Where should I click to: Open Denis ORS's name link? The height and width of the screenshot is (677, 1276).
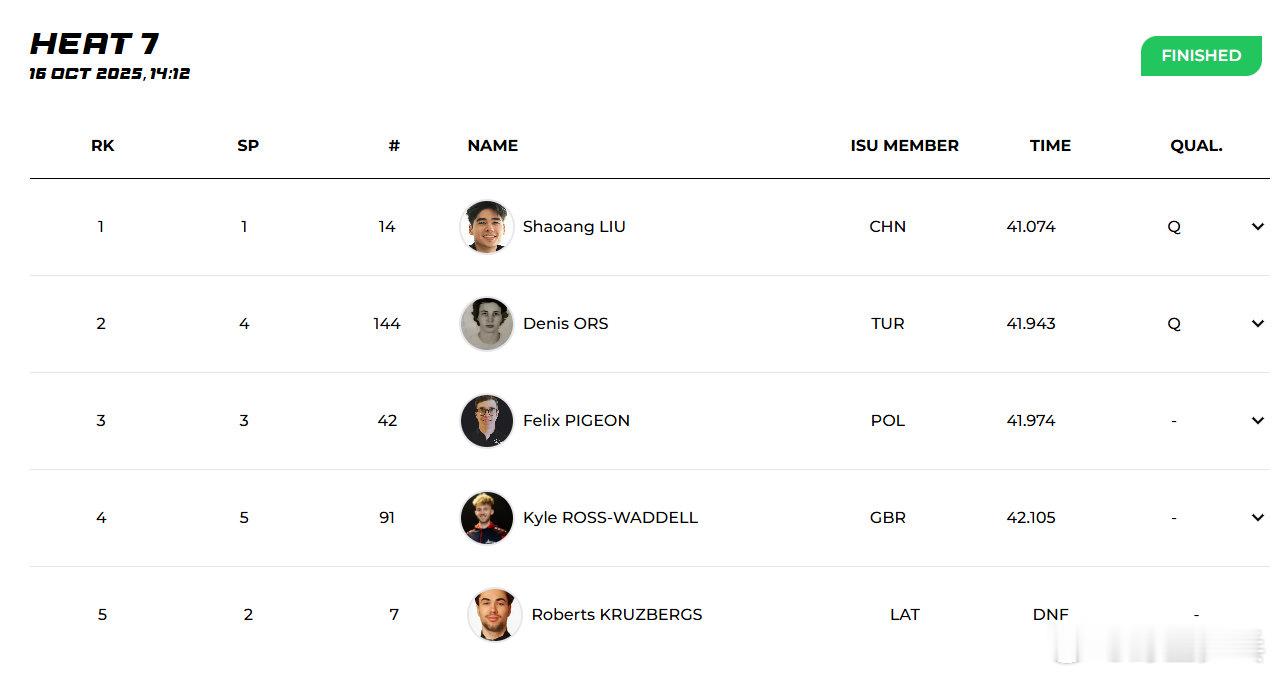[x=565, y=324]
